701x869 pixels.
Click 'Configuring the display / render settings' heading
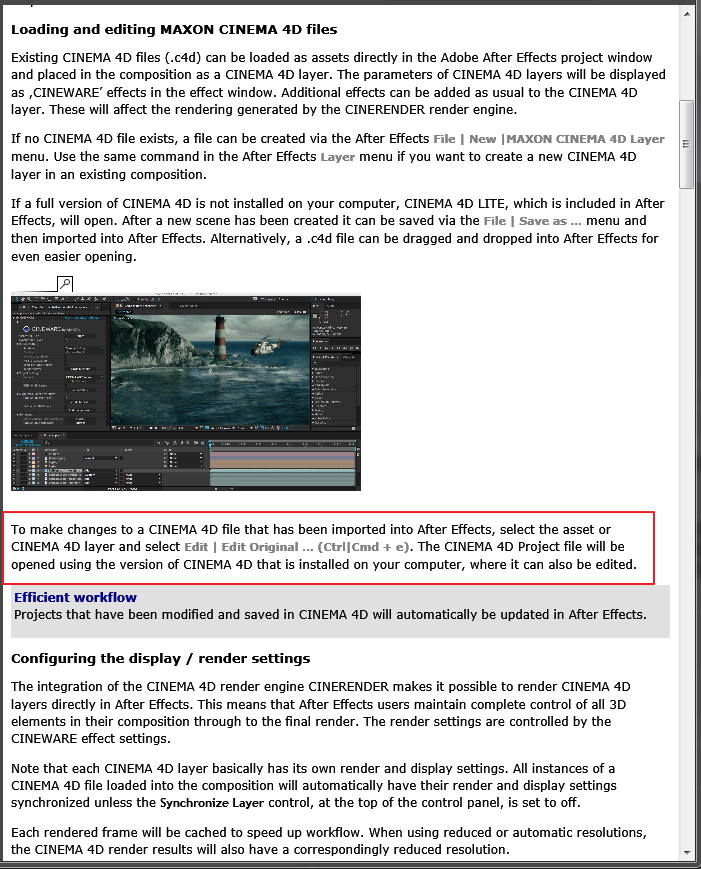tap(161, 658)
